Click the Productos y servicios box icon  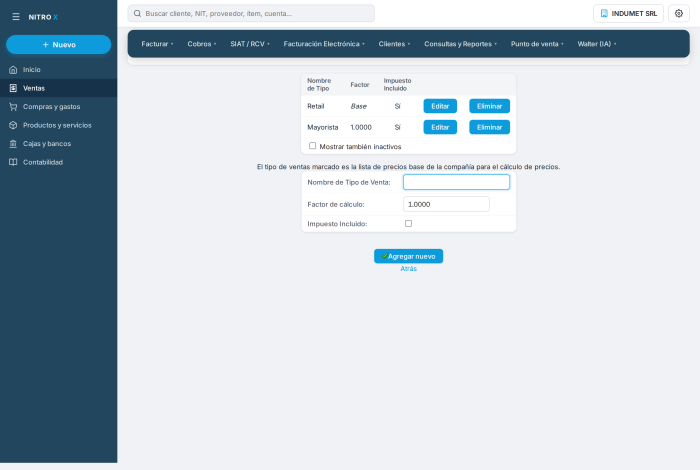click(13, 125)
